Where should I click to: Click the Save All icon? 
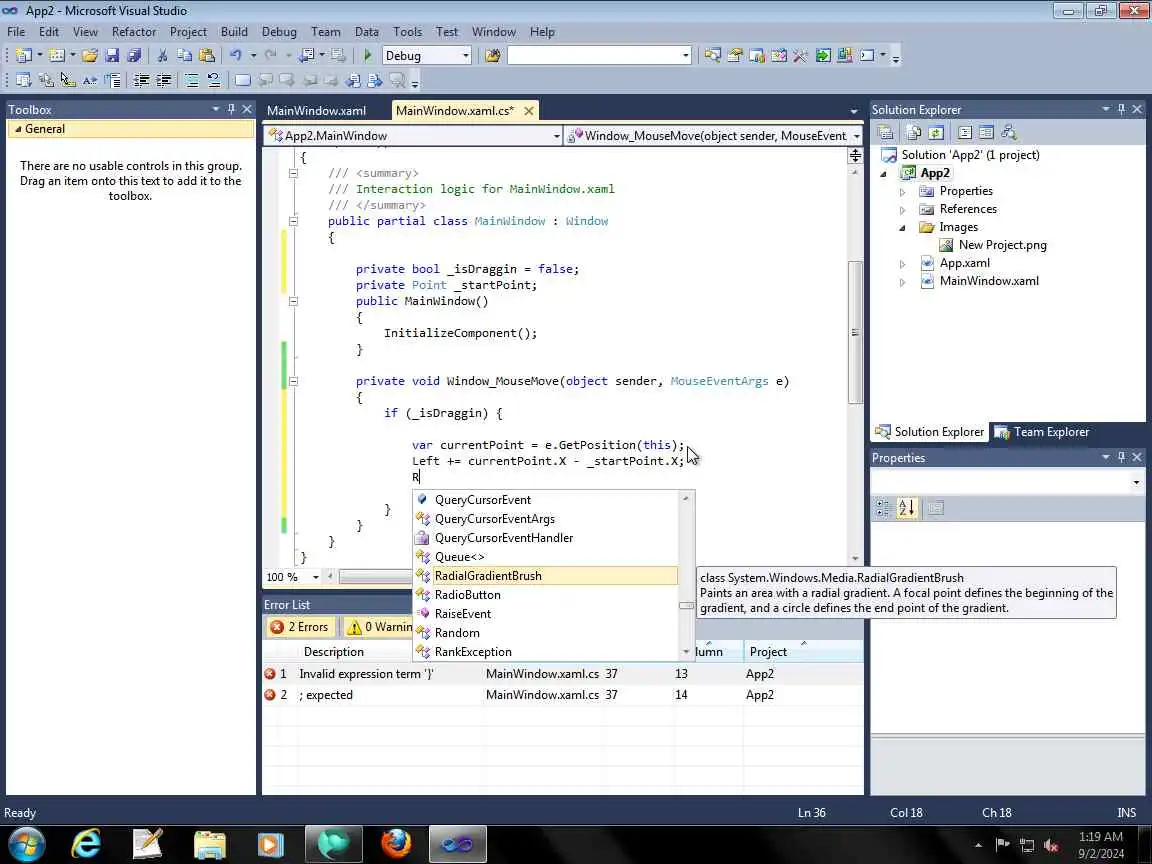[x=134, y=55]
